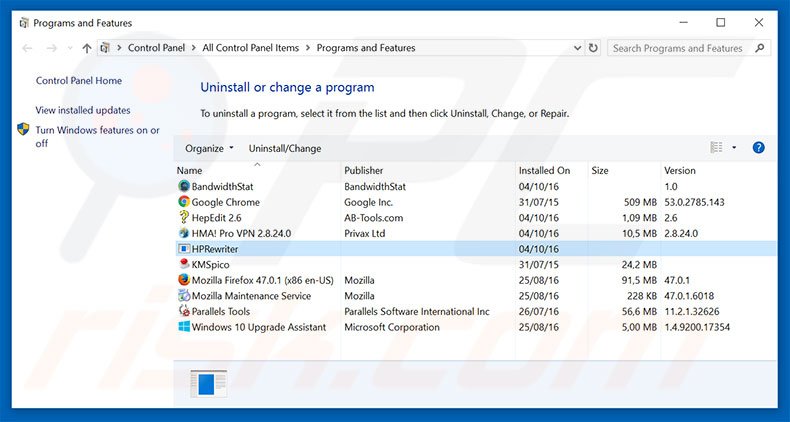Click the selected program preview thumbnail
Image resolution: width=790 pixels, height=422 pixels.
click(x=209, y=384)
